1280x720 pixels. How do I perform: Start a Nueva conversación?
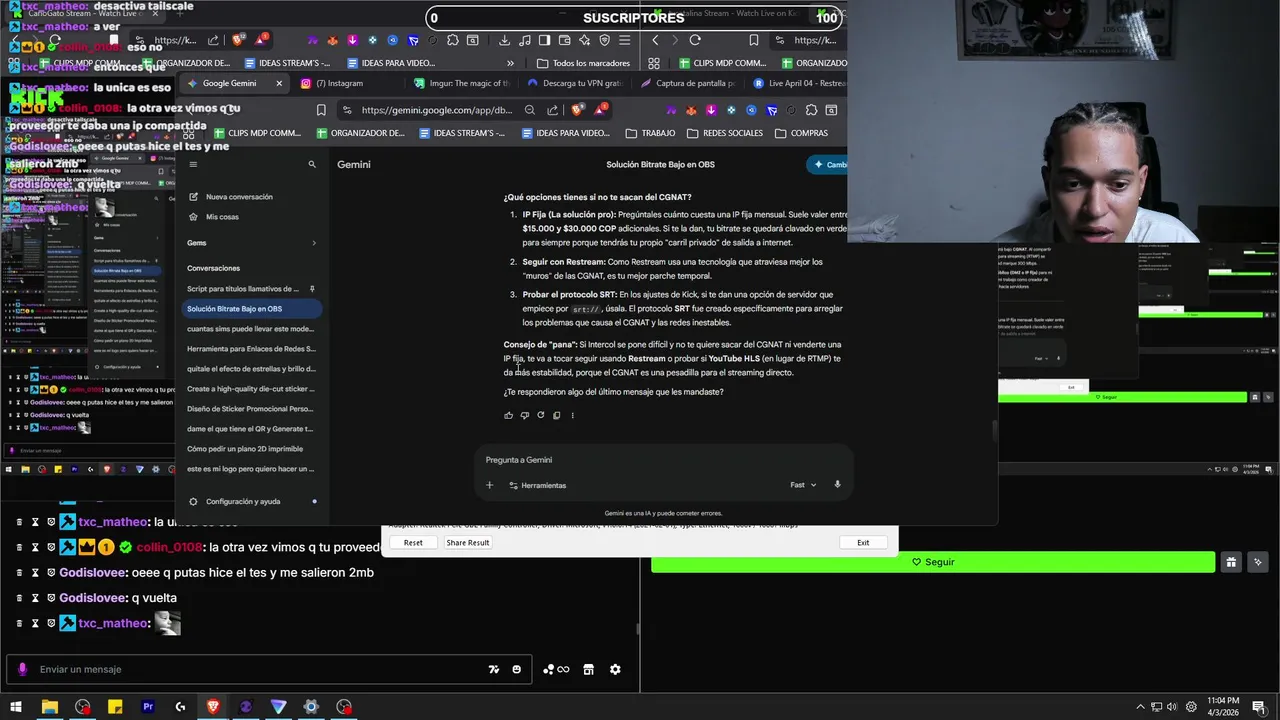point(239,197)
